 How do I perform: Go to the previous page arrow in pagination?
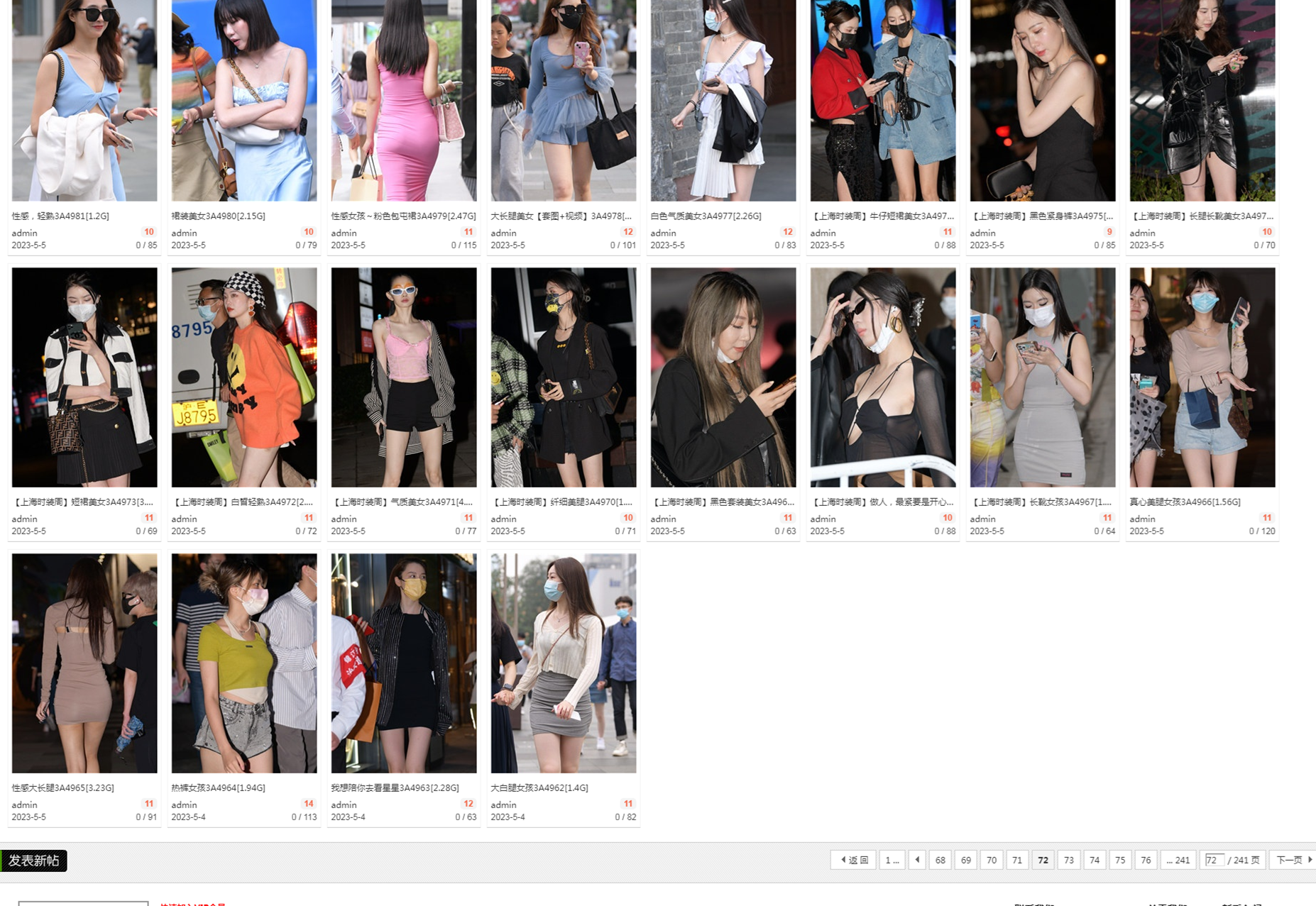coord(916,860)
